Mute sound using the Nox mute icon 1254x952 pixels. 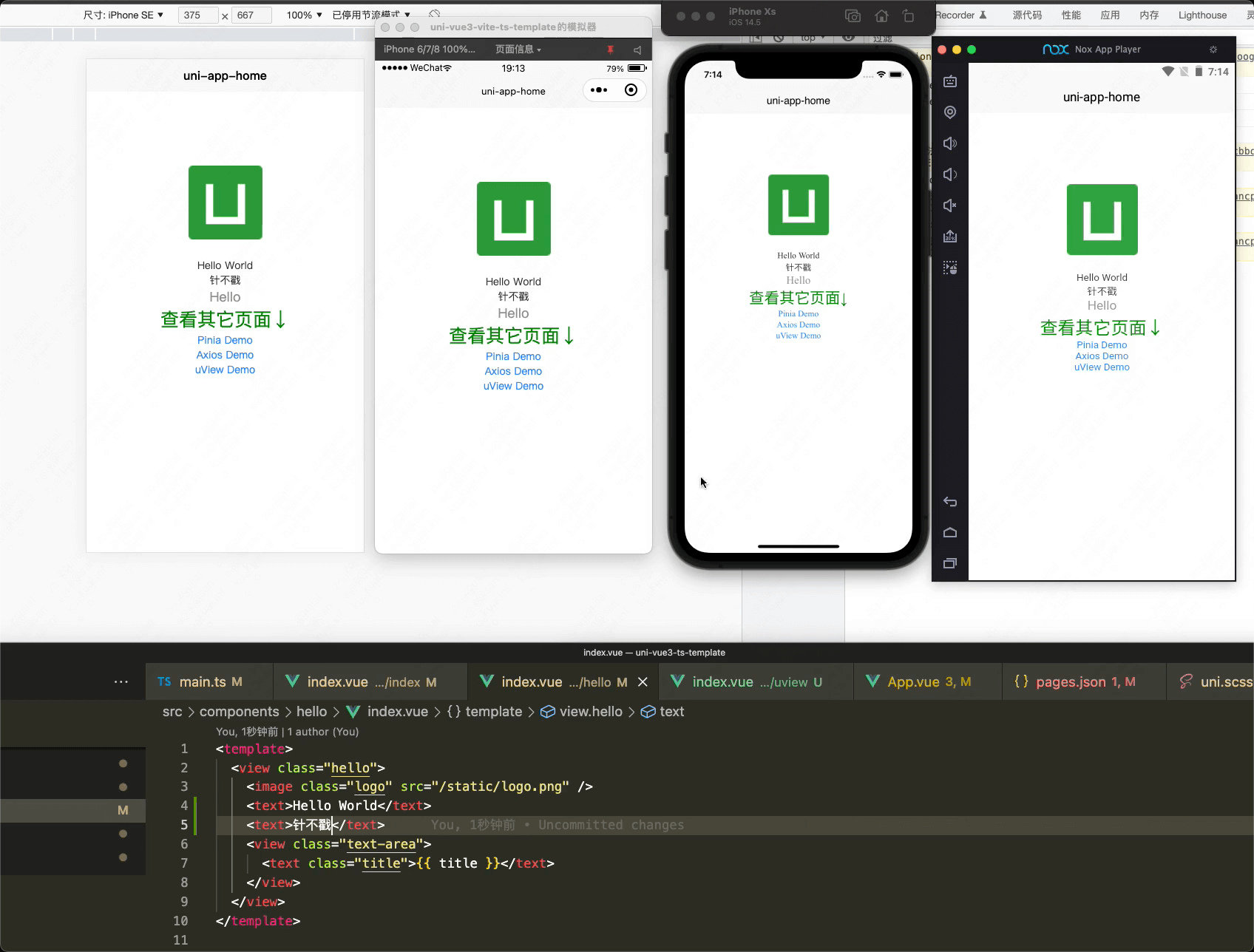[950, 205]
